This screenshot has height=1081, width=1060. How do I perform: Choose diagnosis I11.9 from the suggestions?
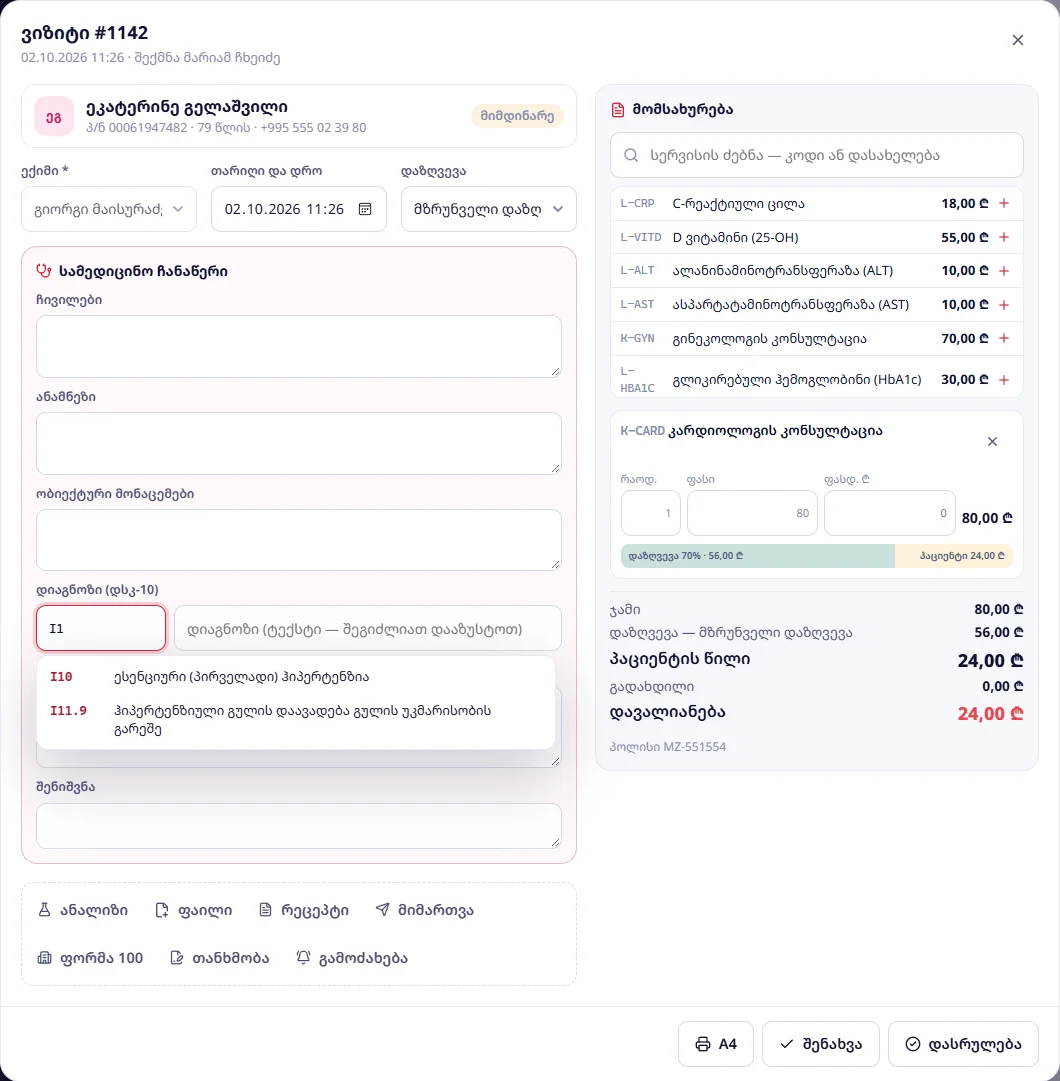(296, 720)
